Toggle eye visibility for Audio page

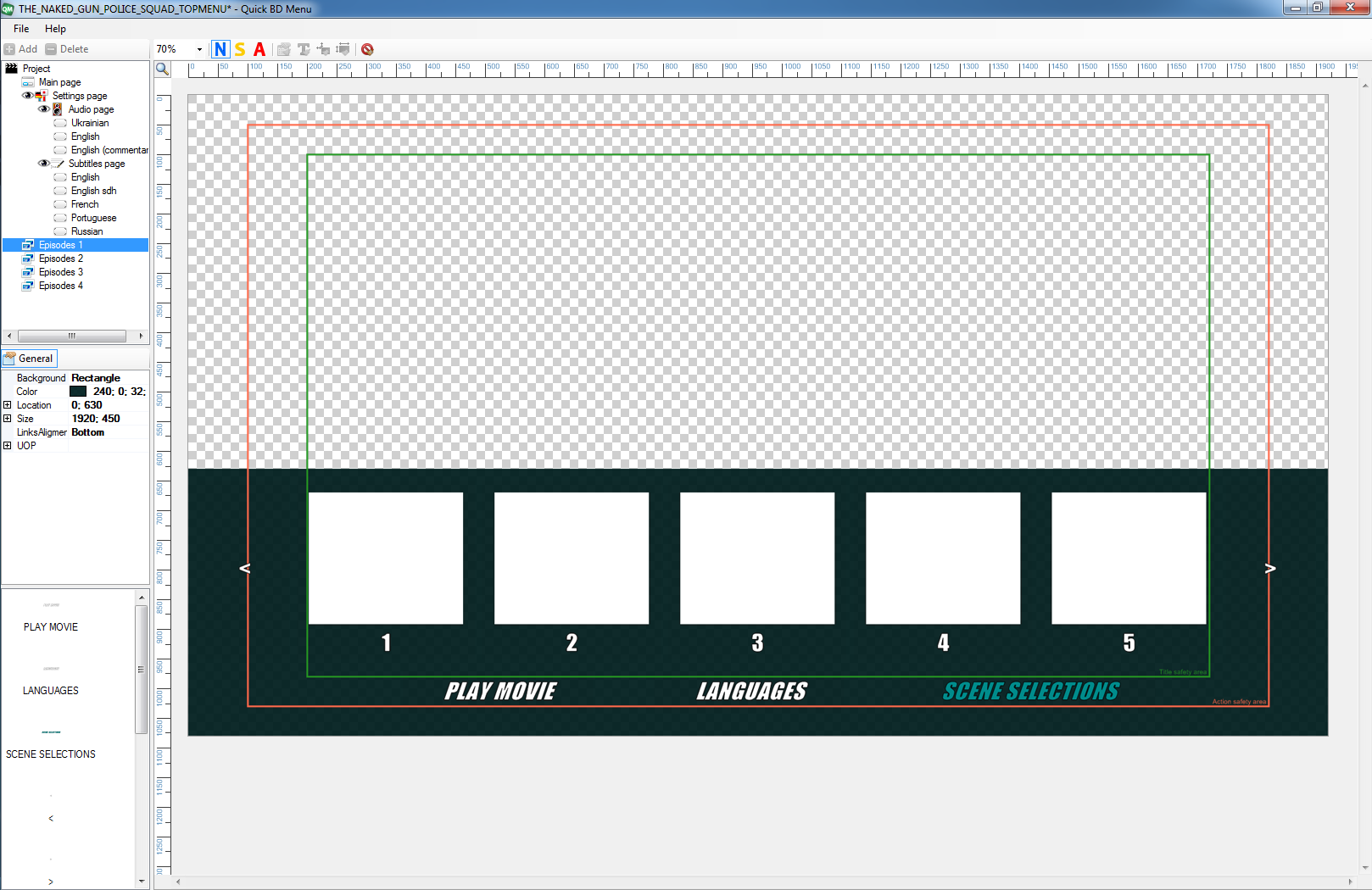(43, 109)
